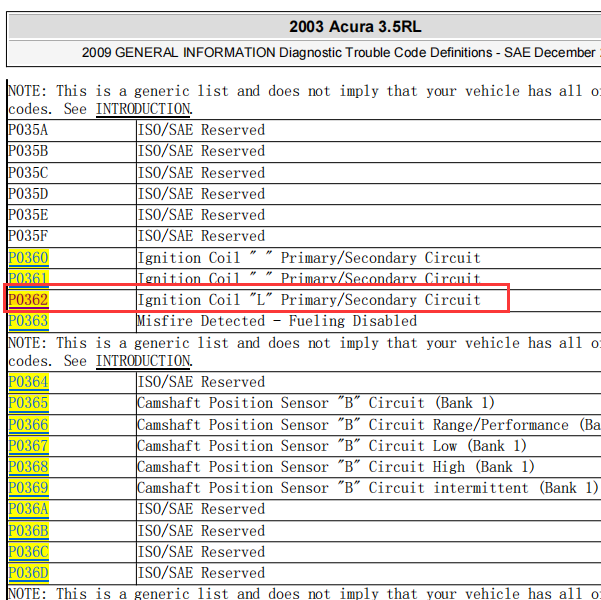Open the P036D trouble code link

coord(29,573)
